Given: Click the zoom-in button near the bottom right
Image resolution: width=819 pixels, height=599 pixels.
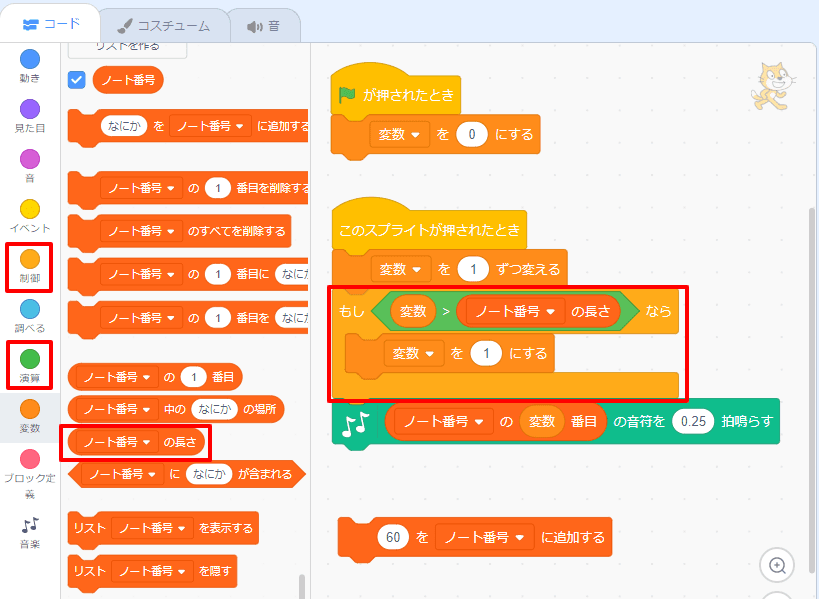Looking at the screenshot, I should pyautogui.click(x=777, y=565).
